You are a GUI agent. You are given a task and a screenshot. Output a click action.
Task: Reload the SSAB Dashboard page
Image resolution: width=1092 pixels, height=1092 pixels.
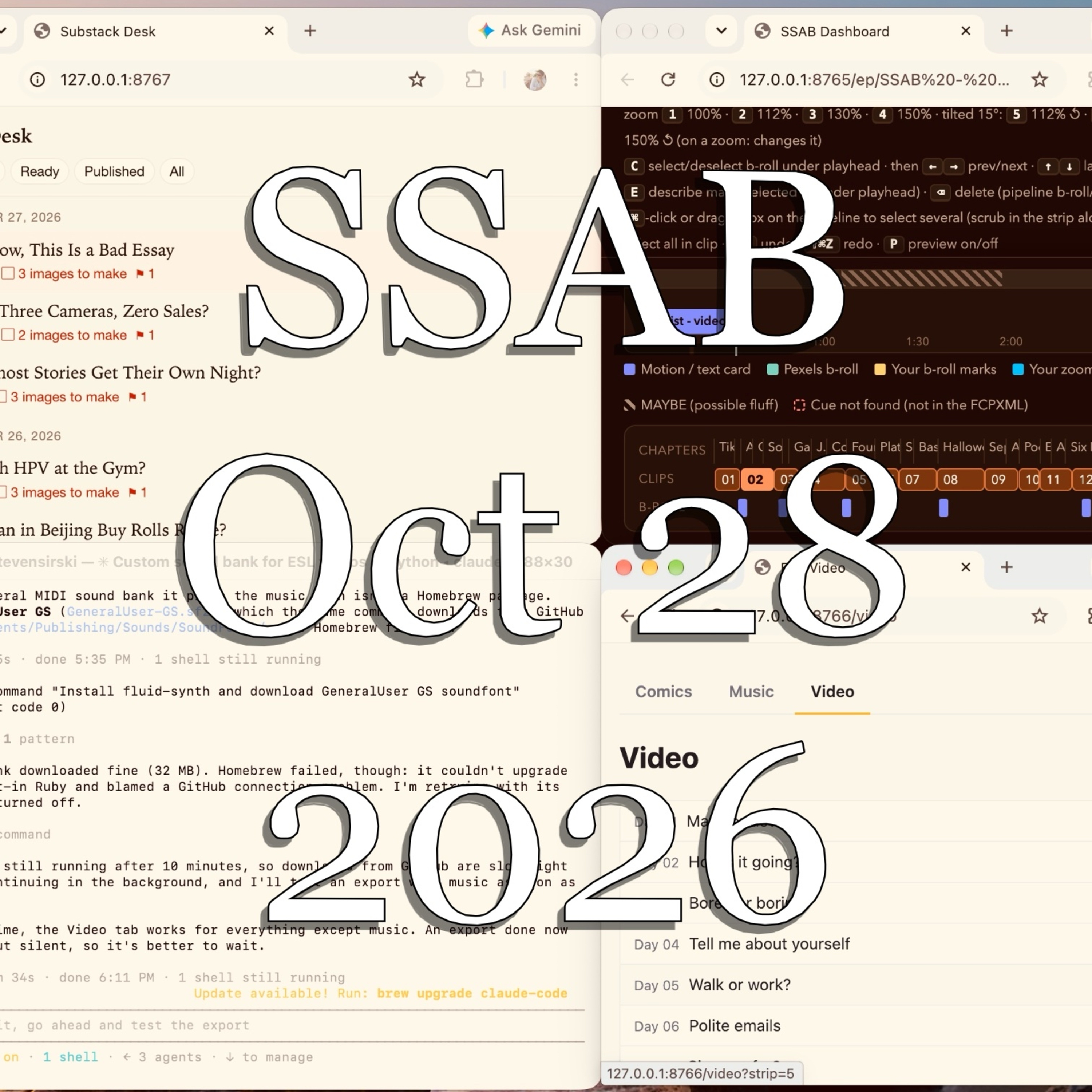pyautogui.click(x=668, y=80)
